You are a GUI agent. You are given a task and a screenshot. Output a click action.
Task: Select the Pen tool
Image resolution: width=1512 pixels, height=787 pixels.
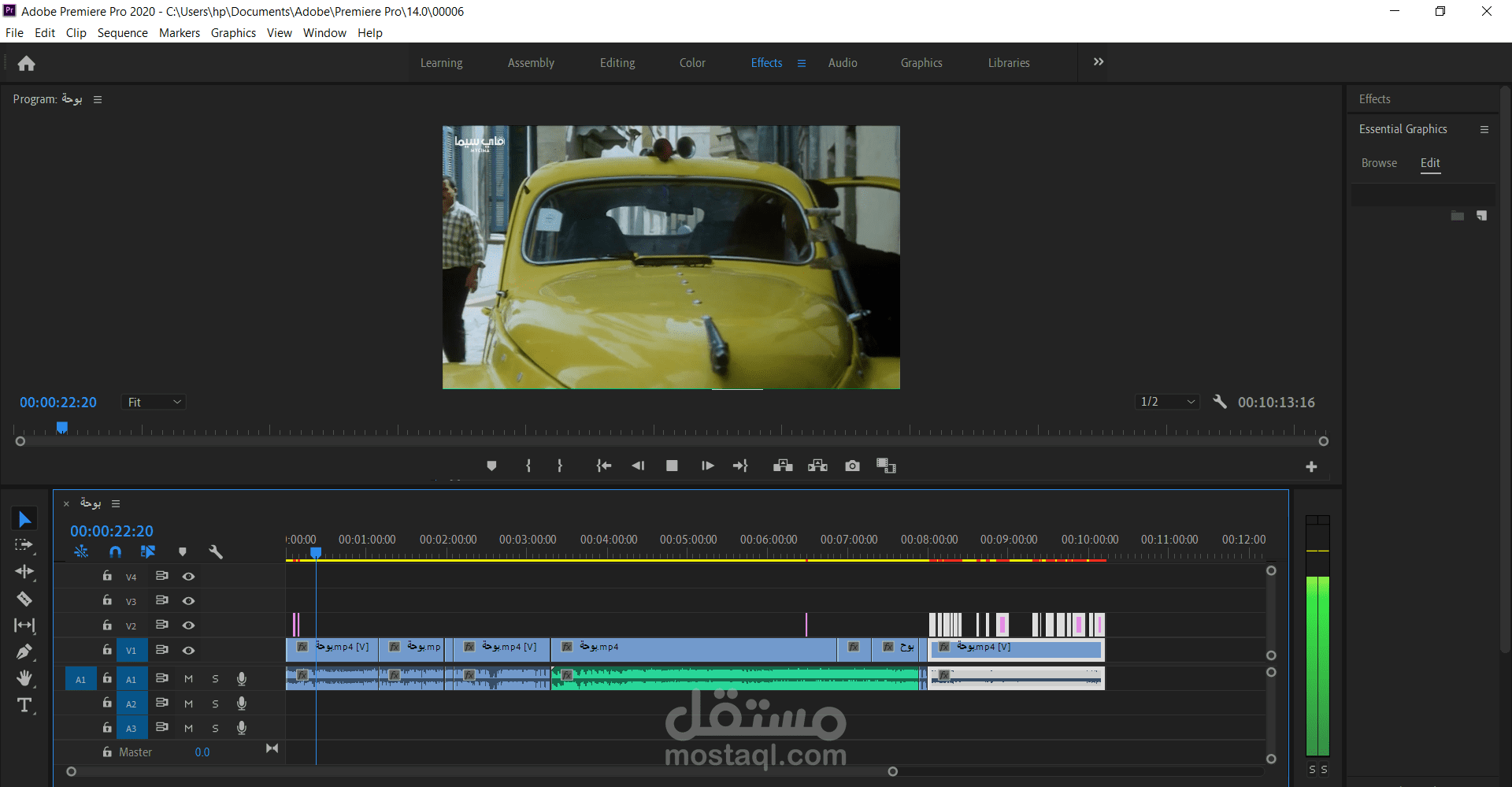tap(24, 652)
